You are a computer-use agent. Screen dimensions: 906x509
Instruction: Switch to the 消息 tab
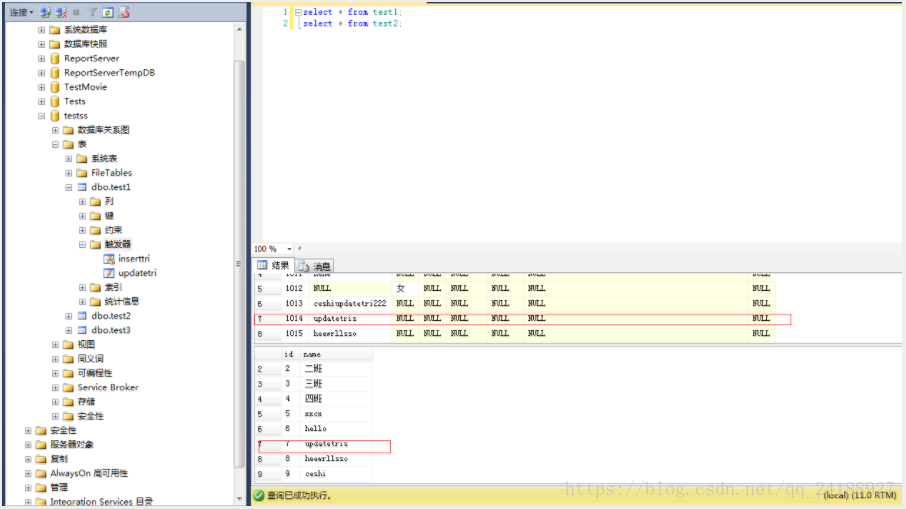[315, 266]
